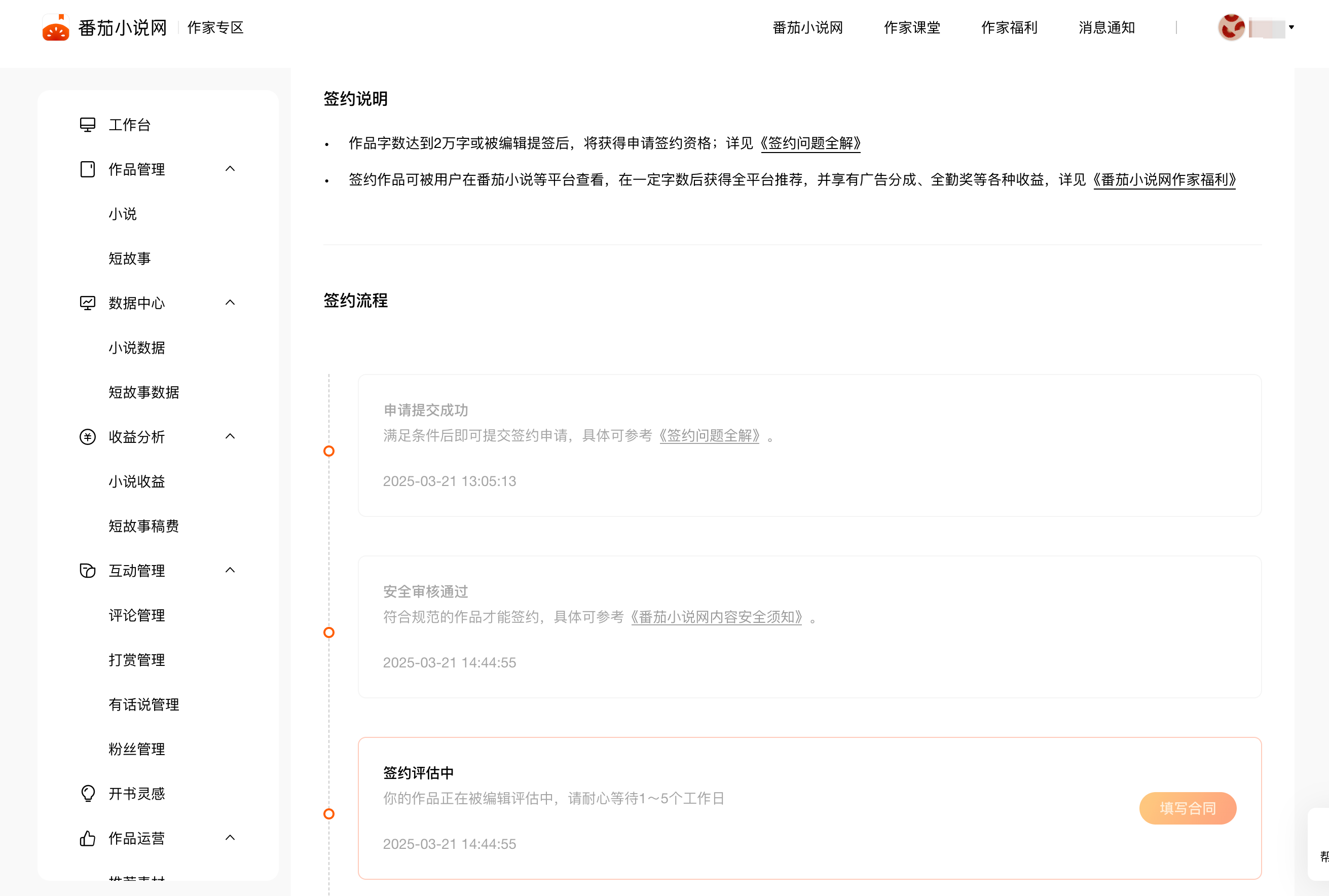Click the 开书灵感 lightbulb icon

pos(87,793)
